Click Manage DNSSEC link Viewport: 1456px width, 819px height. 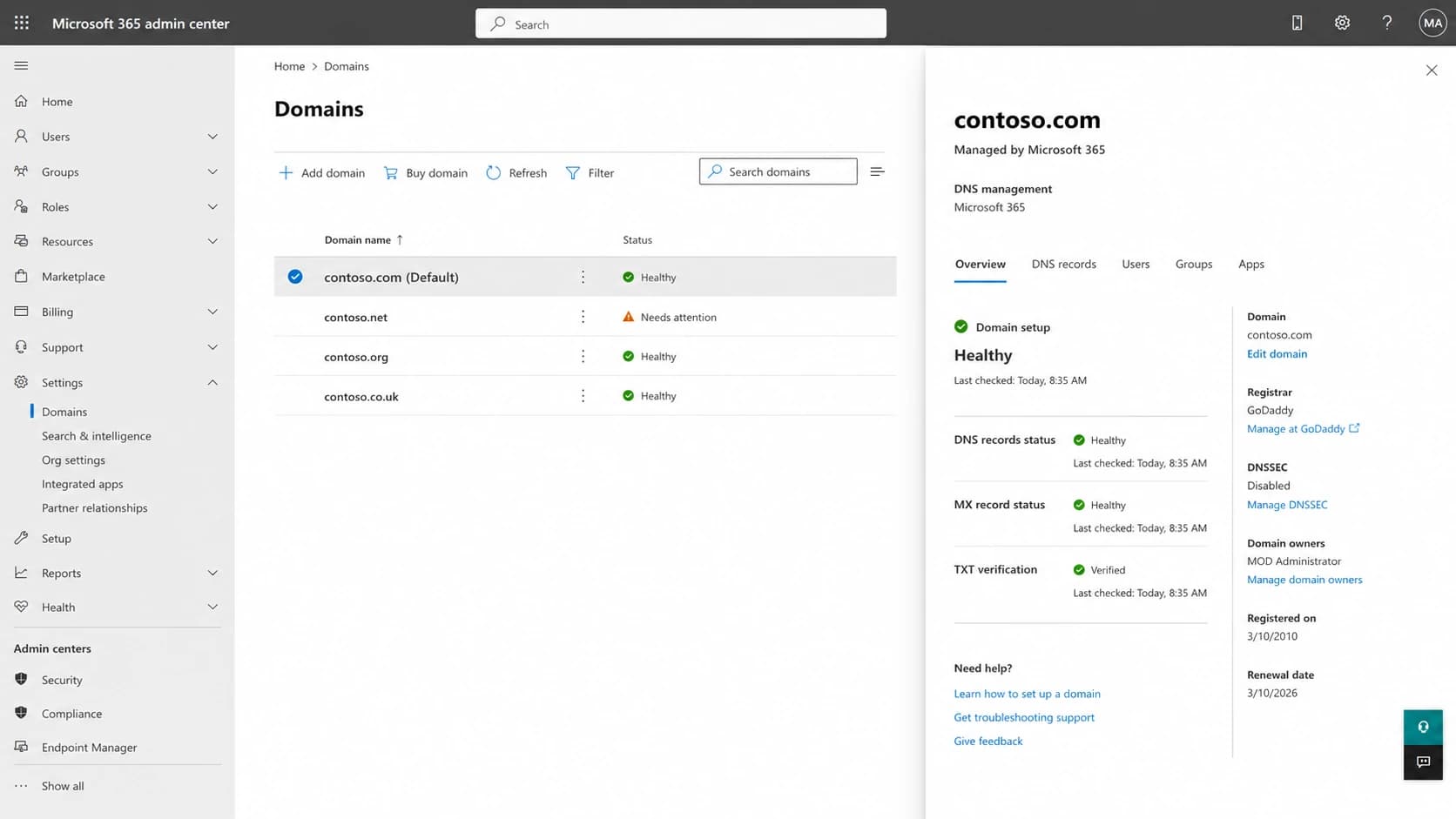click(1287, 505)
